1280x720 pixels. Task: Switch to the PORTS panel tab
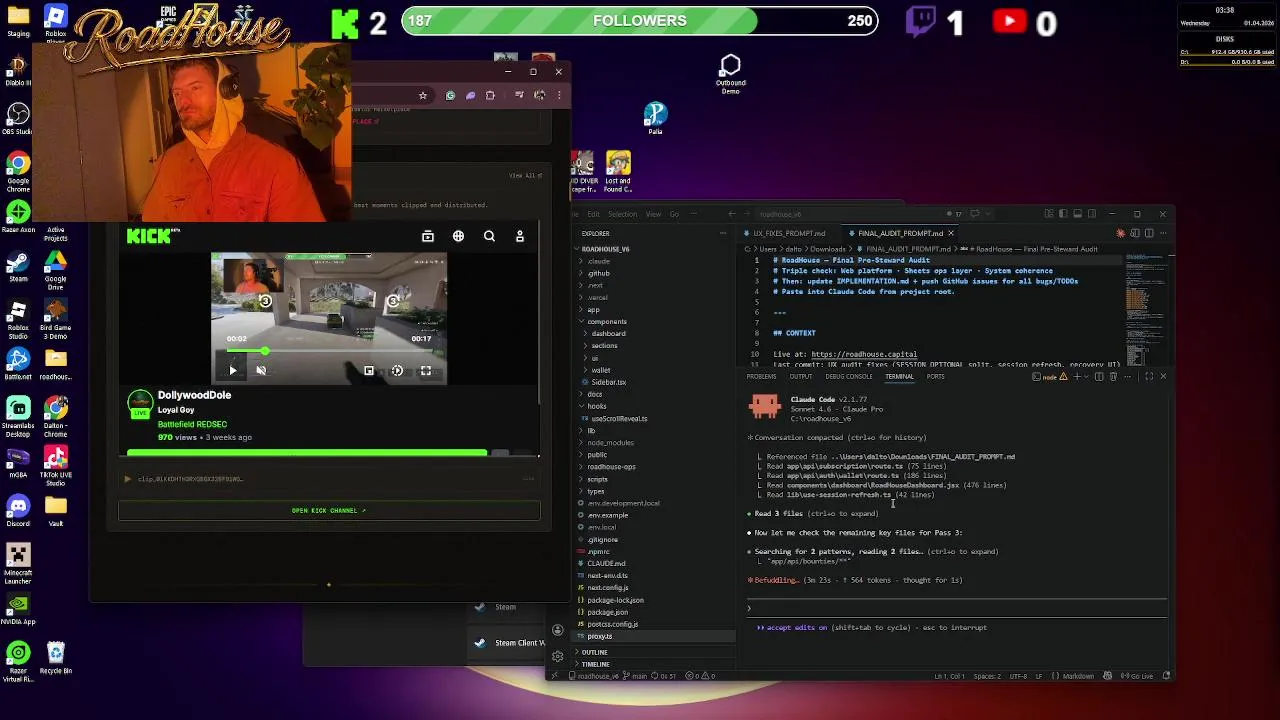(935, 377)
